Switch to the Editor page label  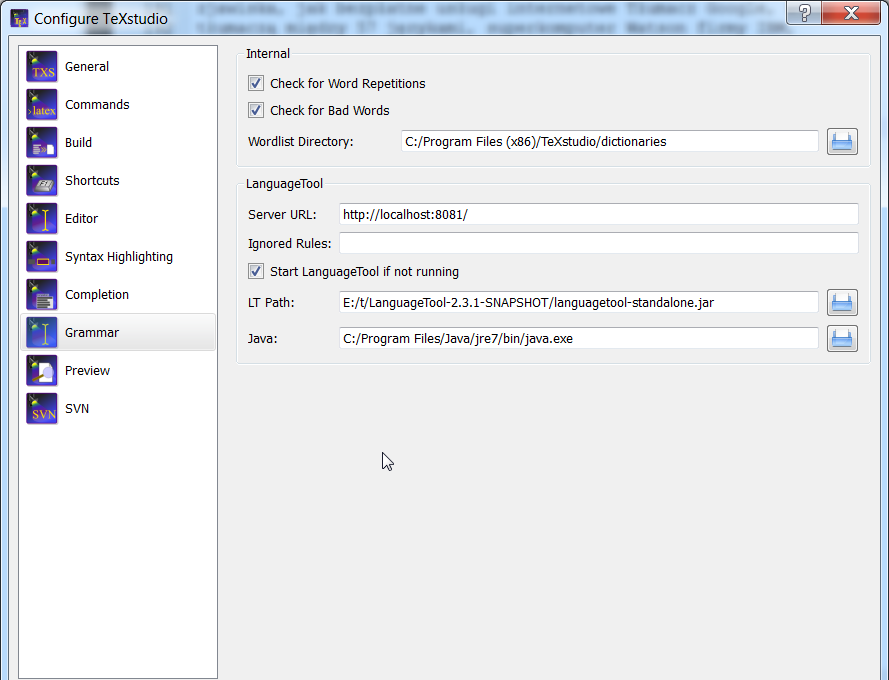click(x=81, y=218)
